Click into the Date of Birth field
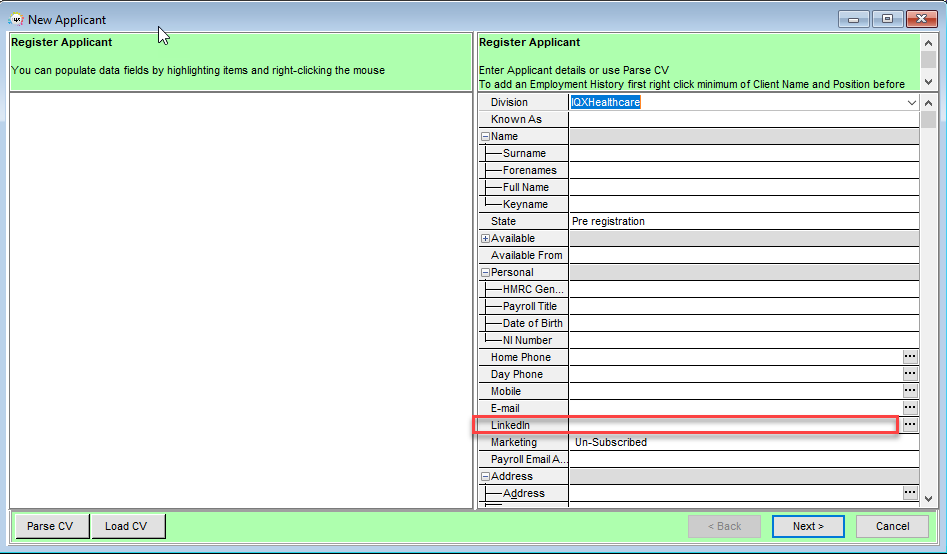 click(x=744, y=323)
